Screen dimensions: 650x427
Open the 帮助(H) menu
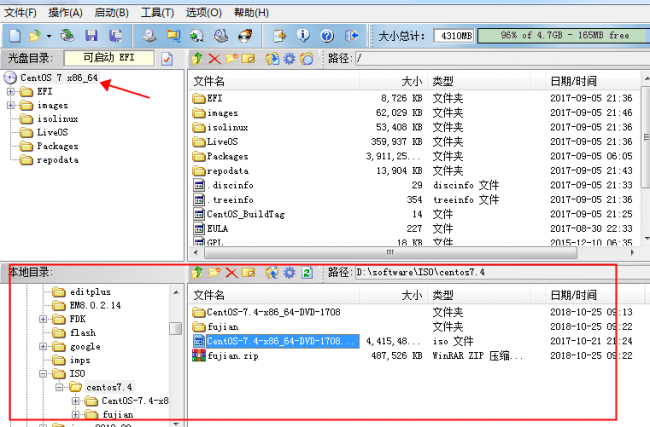[x=251, y=13]
